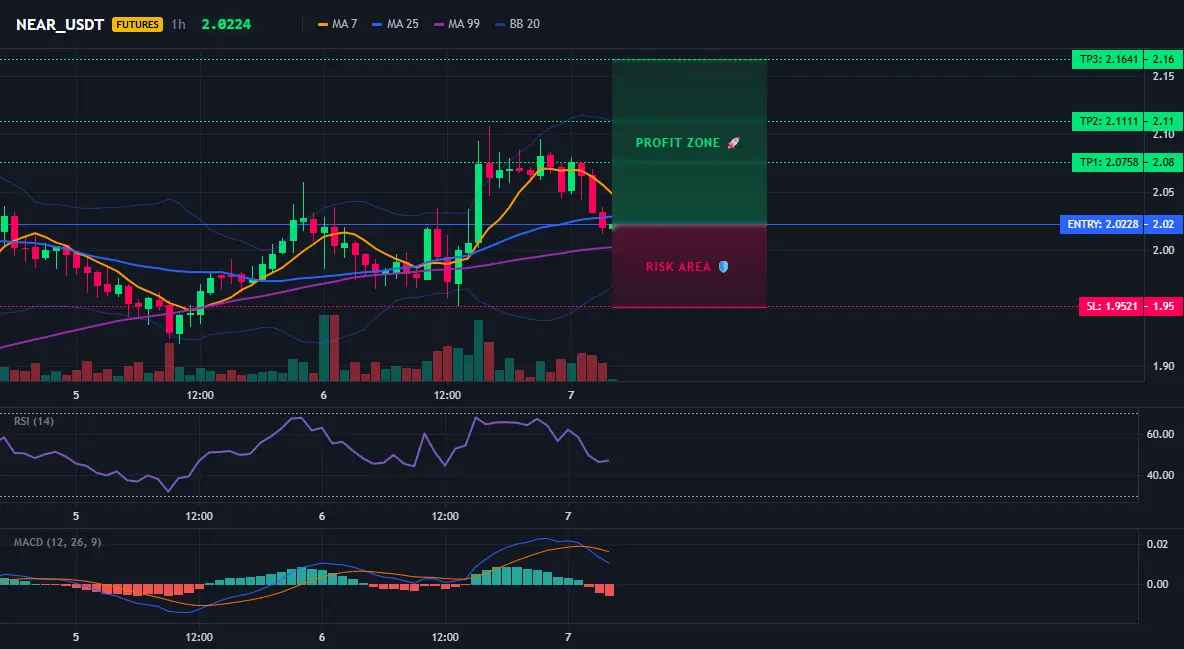Click the latest red MACD histogram bar
Viewport: 1184px width, 649px height.
609,590
